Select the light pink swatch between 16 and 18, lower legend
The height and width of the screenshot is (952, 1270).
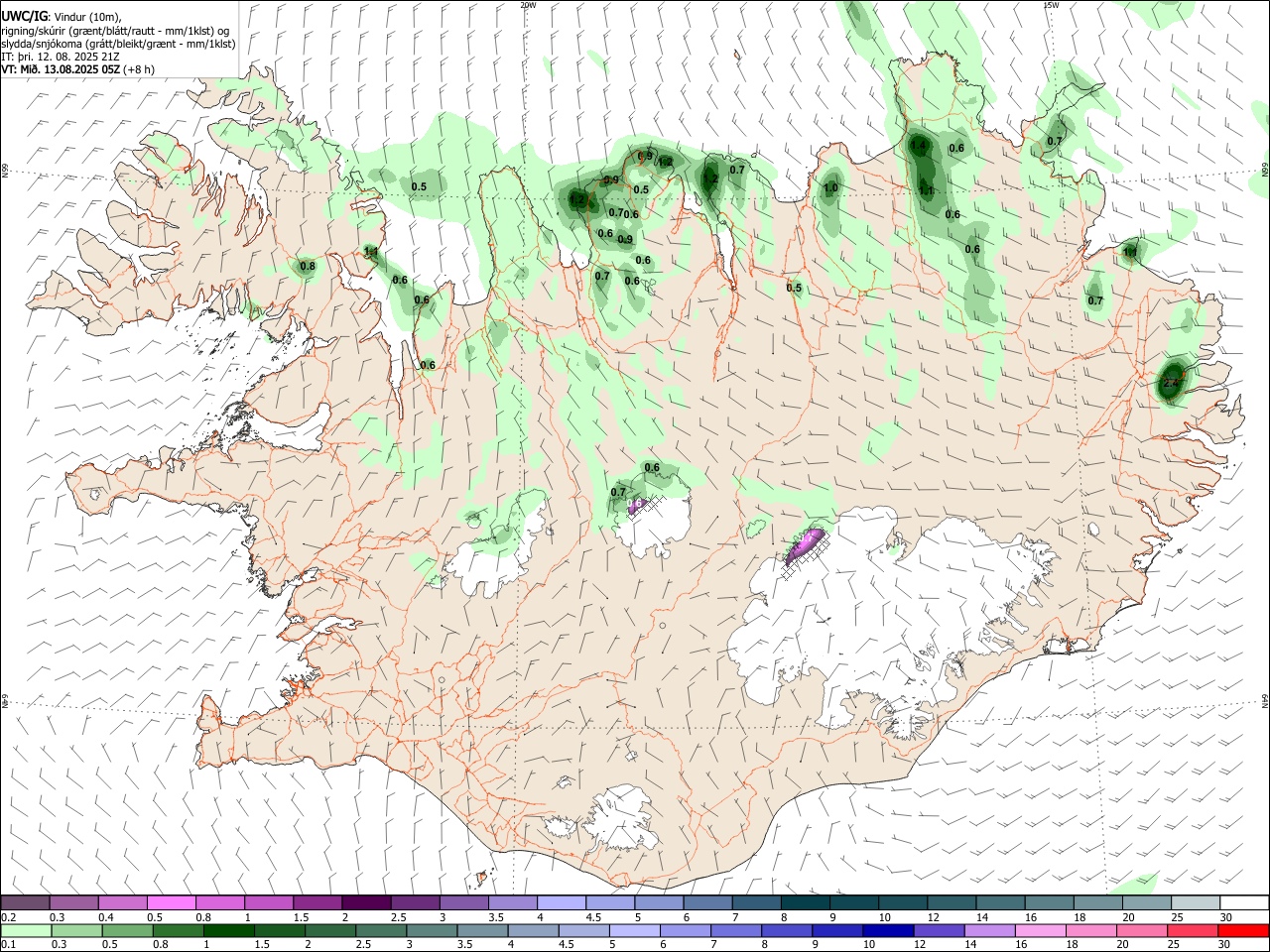(x=1039, y=930)
